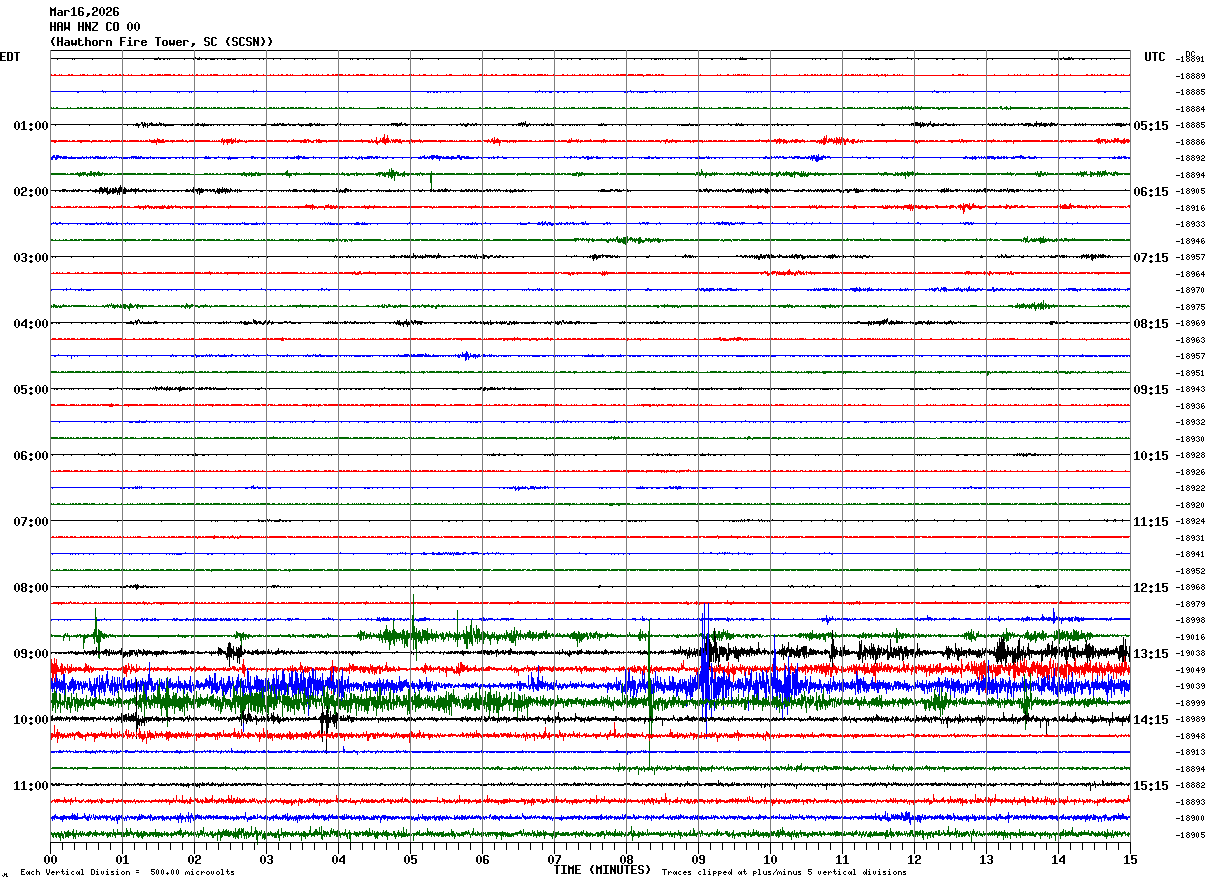Click the DC offset value -18943

[x=1190, y=390]
